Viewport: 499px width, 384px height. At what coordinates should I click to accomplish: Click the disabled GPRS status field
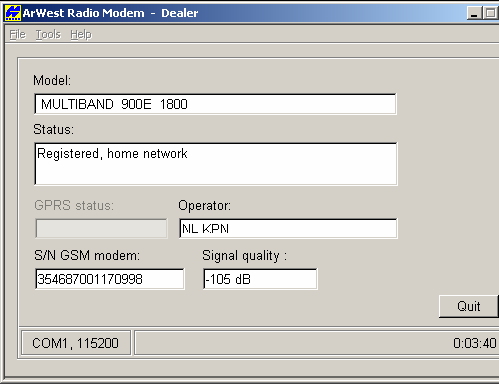coord(101,229)
